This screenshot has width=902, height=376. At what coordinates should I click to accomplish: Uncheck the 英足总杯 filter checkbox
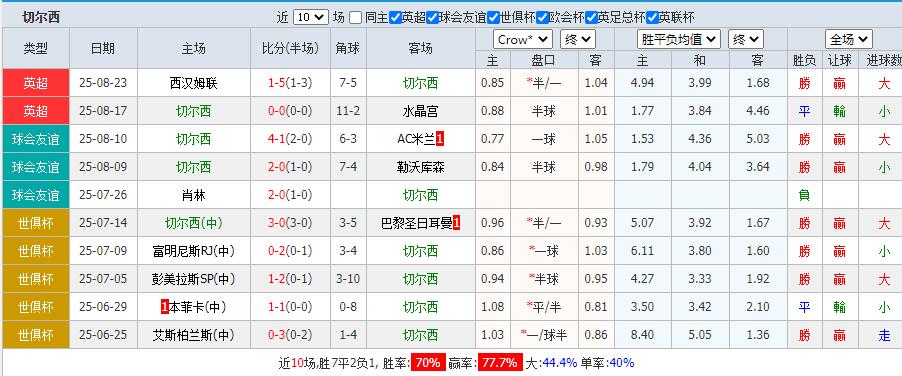click(x=591, y=17)
